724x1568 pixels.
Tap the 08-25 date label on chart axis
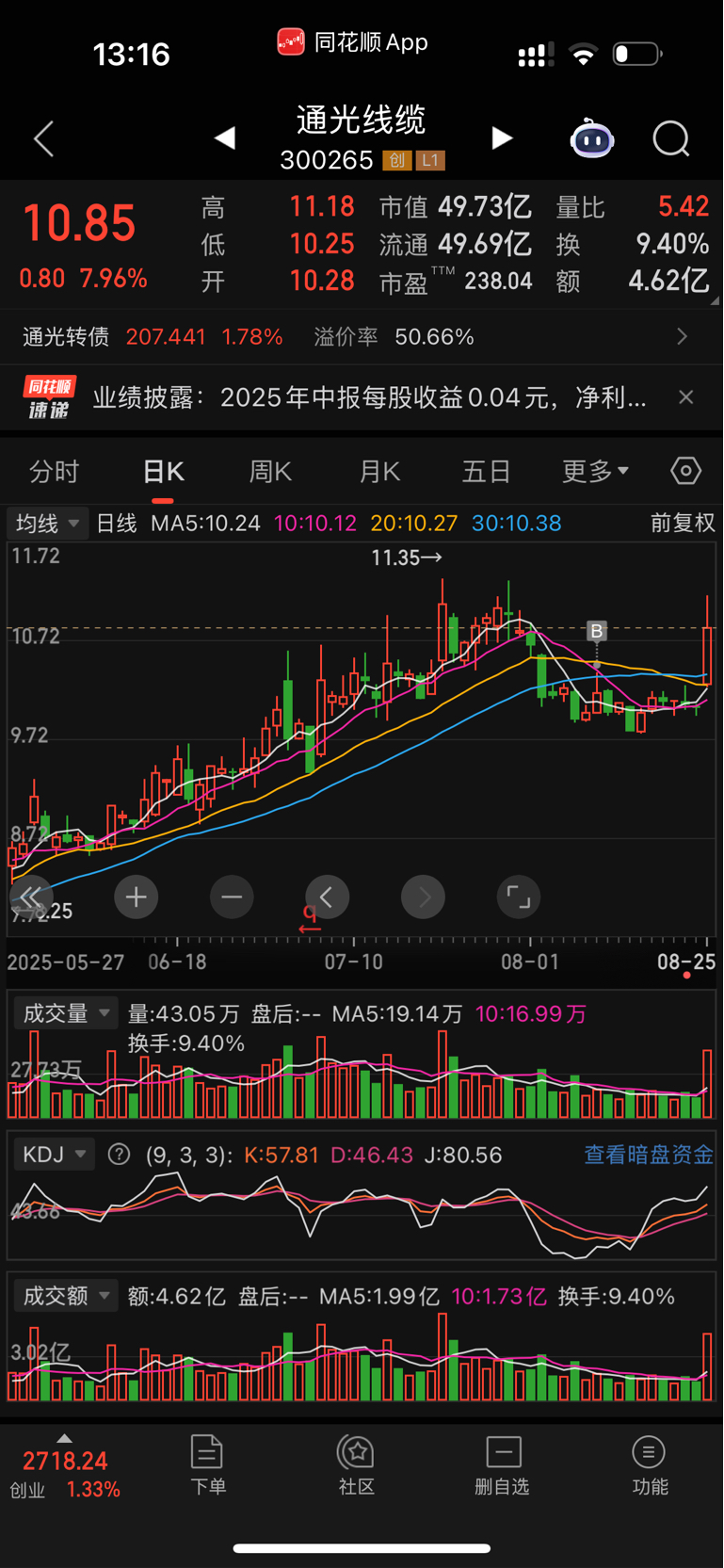click(x=686, y=962)
